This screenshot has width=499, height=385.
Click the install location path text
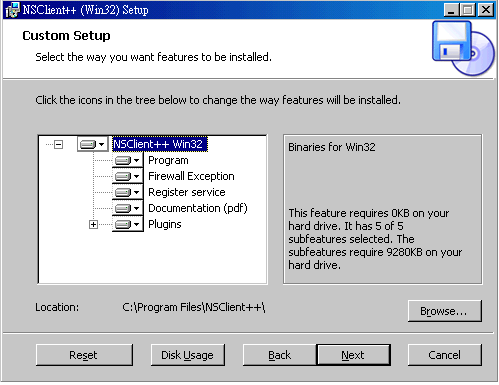[x=193, y=307]
